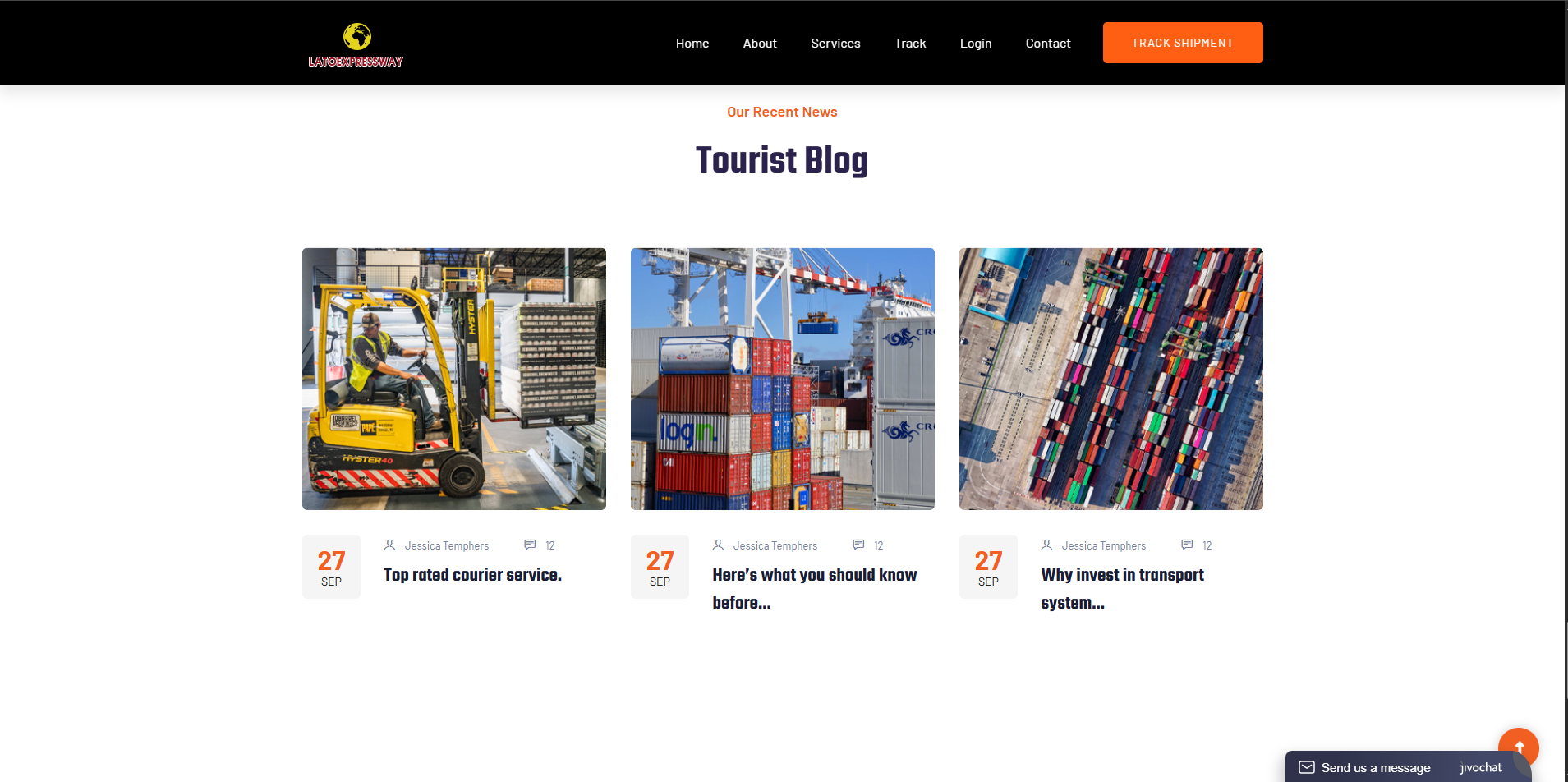Click comment icon under shipping containers post
The image size is (1568, 782).
click(858, 545)
